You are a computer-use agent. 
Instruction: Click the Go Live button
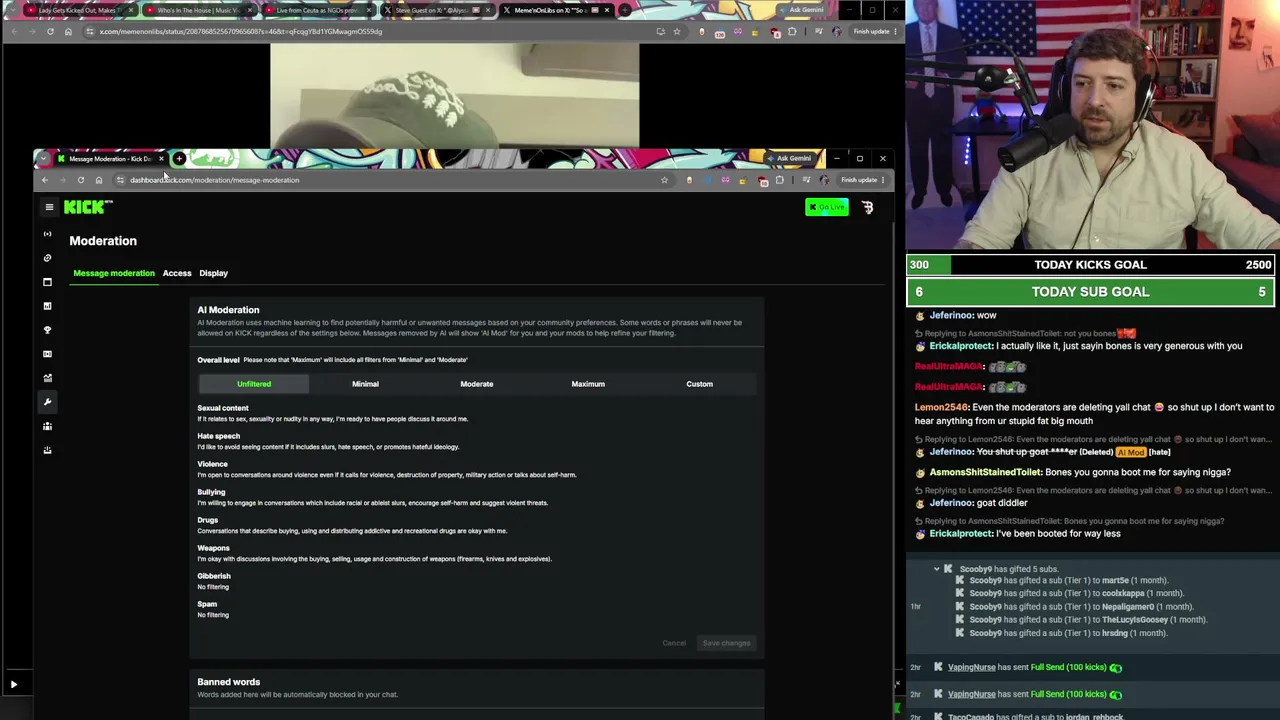click(827, 207)
